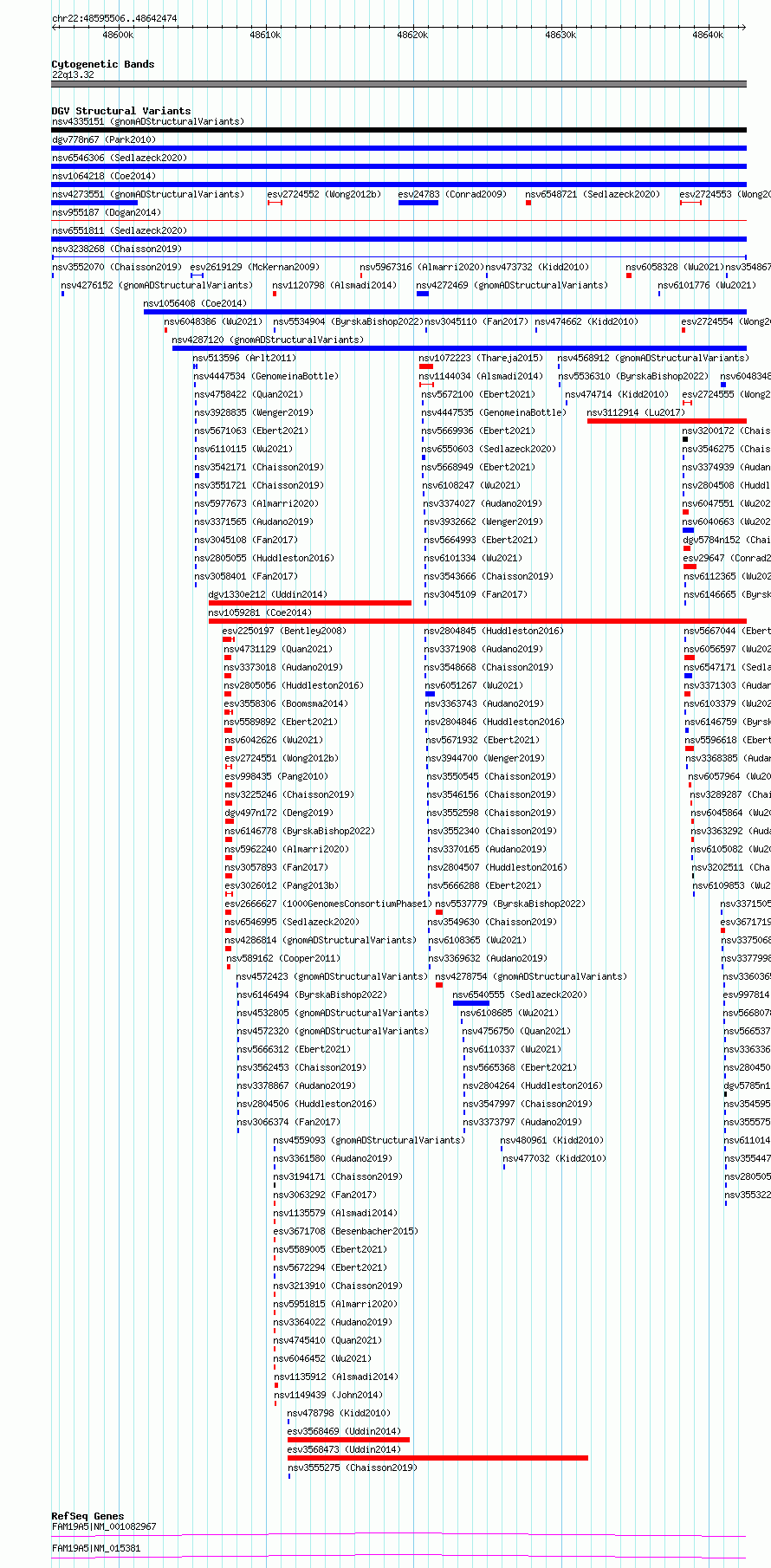Click the red nsv3112914 (Lu2017) bar
The height and width of the screenshot is (1568, 771).
(666, 421)
